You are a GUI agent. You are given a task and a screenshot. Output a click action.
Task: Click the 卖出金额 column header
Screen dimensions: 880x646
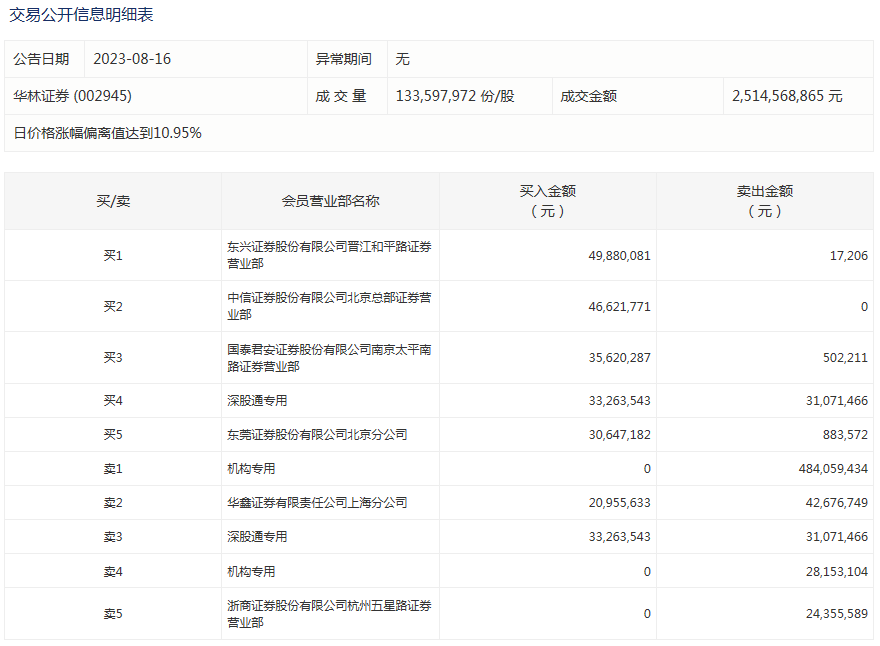[x=764, y=201]
